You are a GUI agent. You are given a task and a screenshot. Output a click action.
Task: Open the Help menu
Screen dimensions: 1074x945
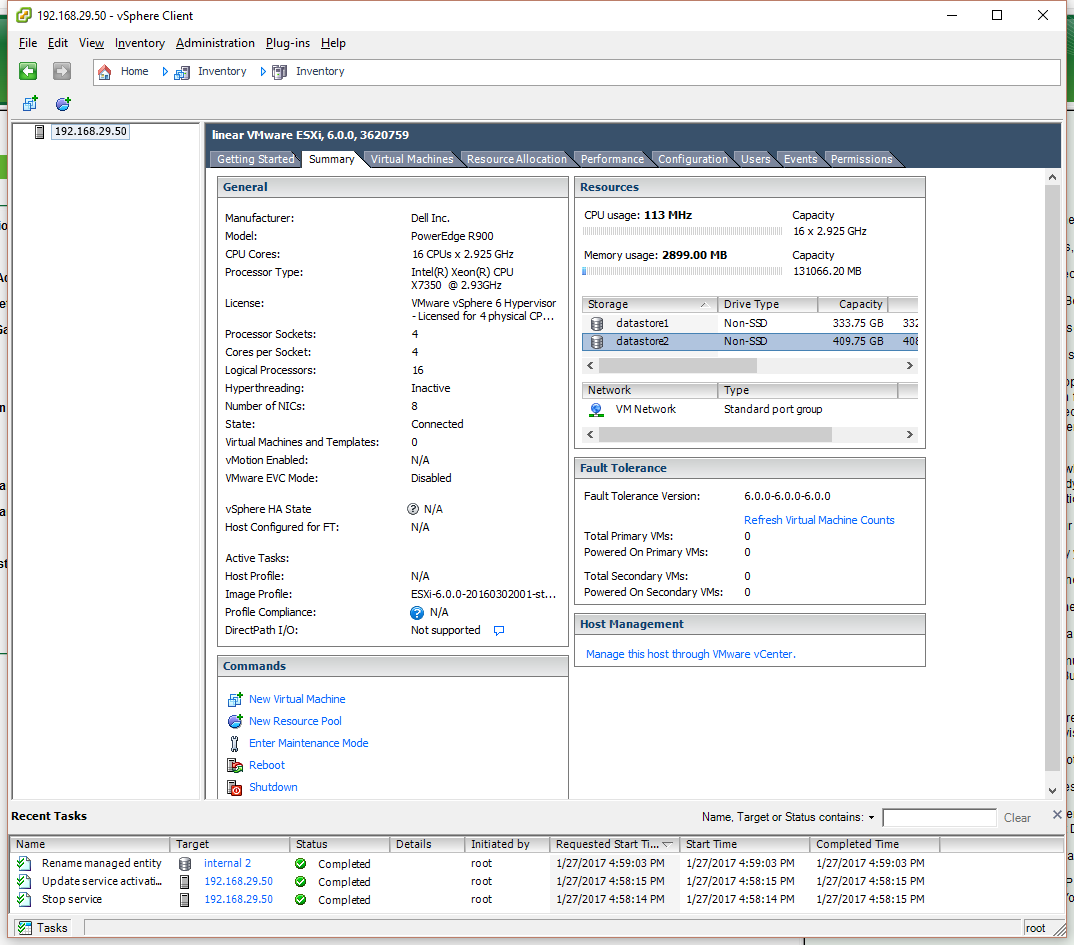[333, 43]
